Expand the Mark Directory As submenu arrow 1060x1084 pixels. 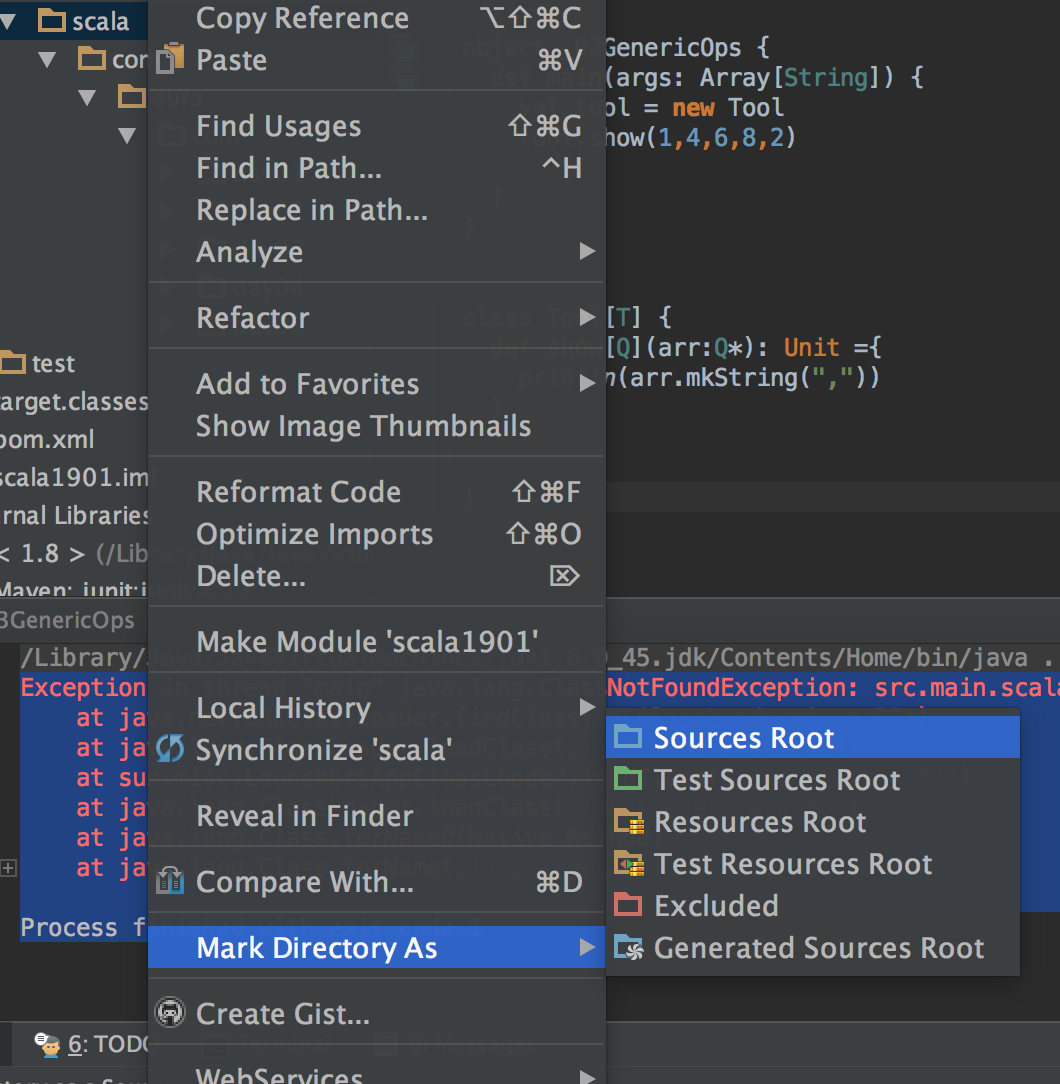[x=588, y=948]
